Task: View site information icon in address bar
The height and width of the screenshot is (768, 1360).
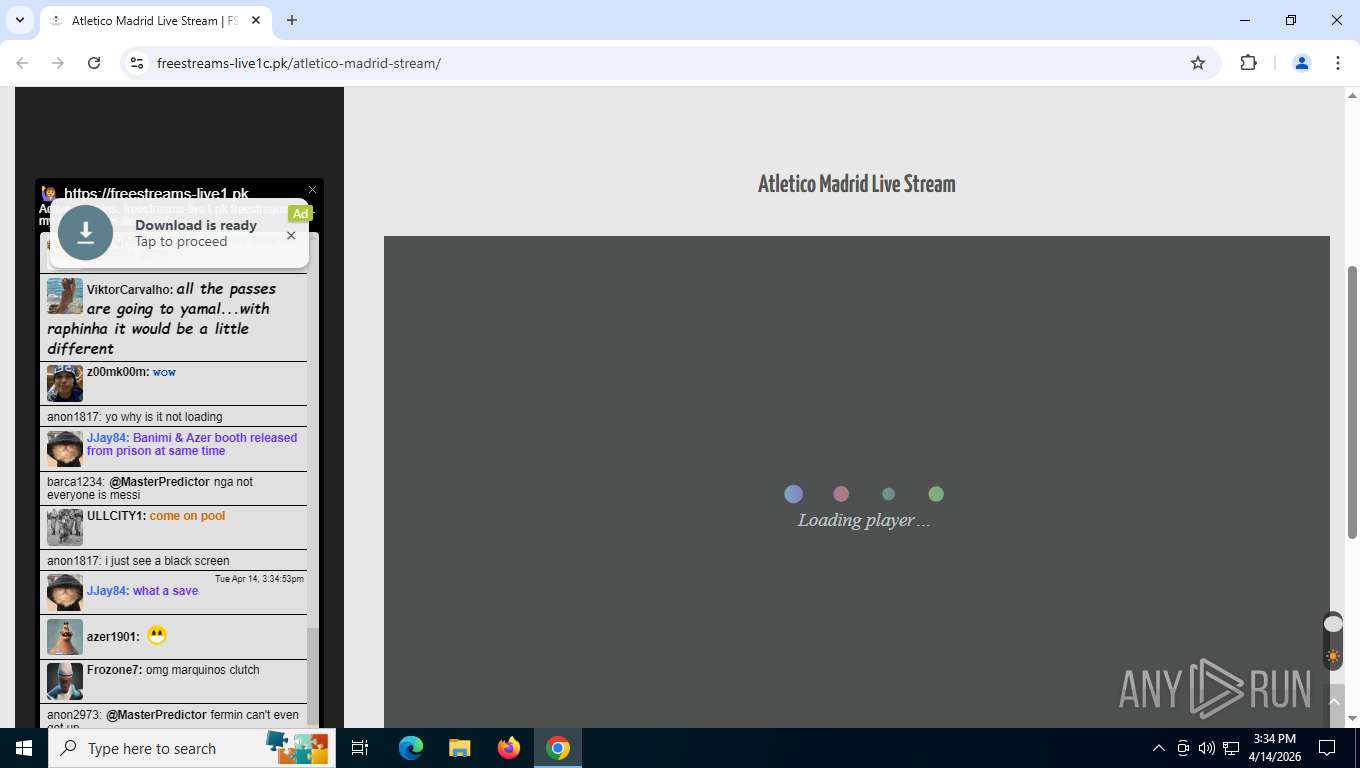Action: point(137,63)
